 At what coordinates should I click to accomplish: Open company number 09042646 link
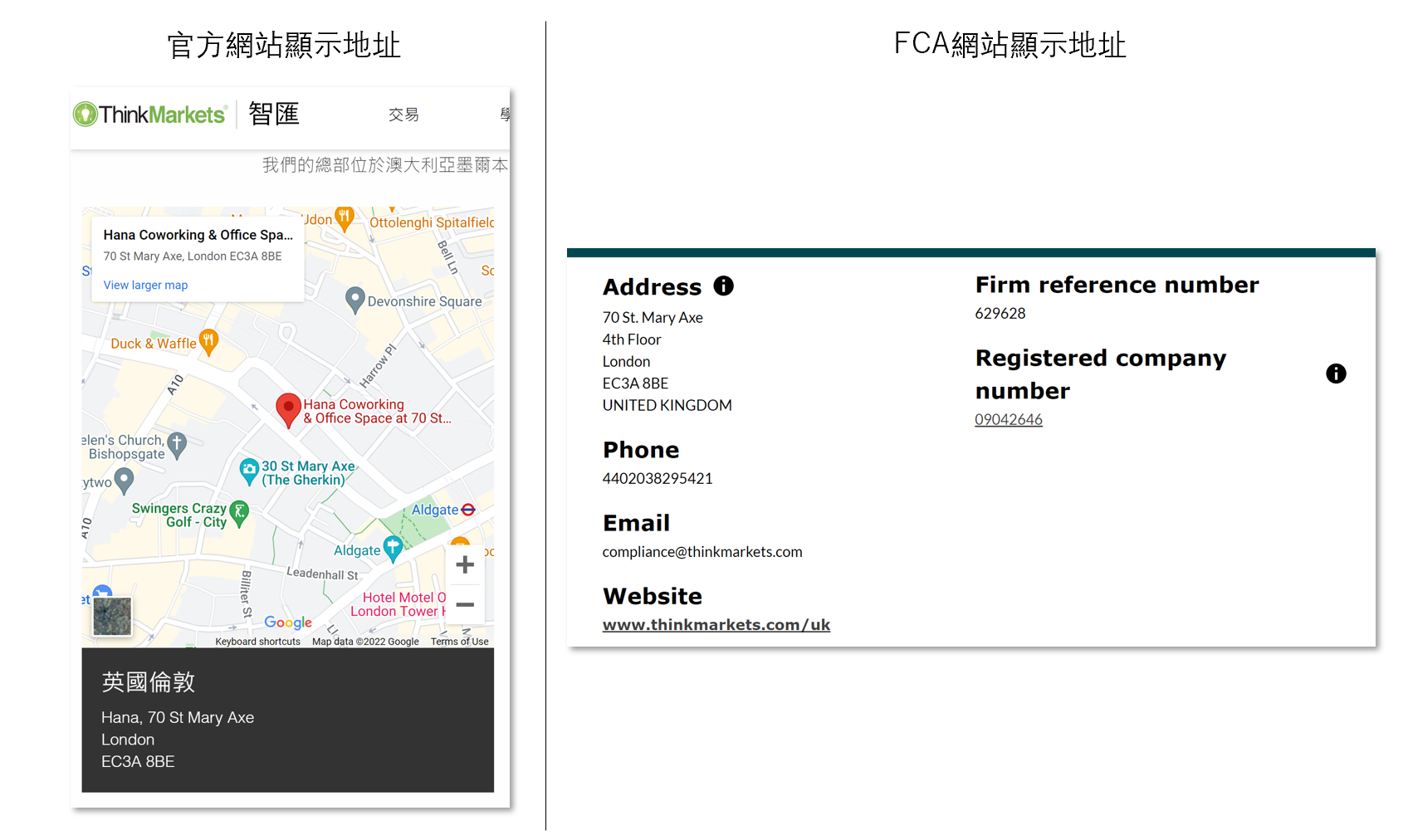tap(1009, 420)
